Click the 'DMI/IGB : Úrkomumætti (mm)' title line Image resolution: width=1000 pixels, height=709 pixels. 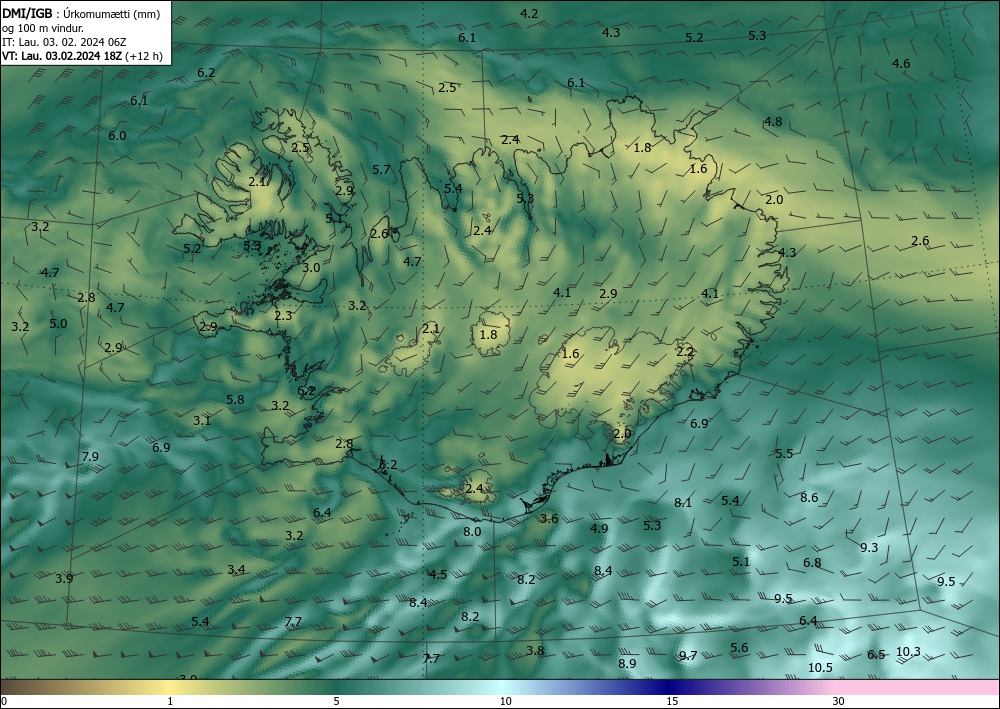pos(81,15)
